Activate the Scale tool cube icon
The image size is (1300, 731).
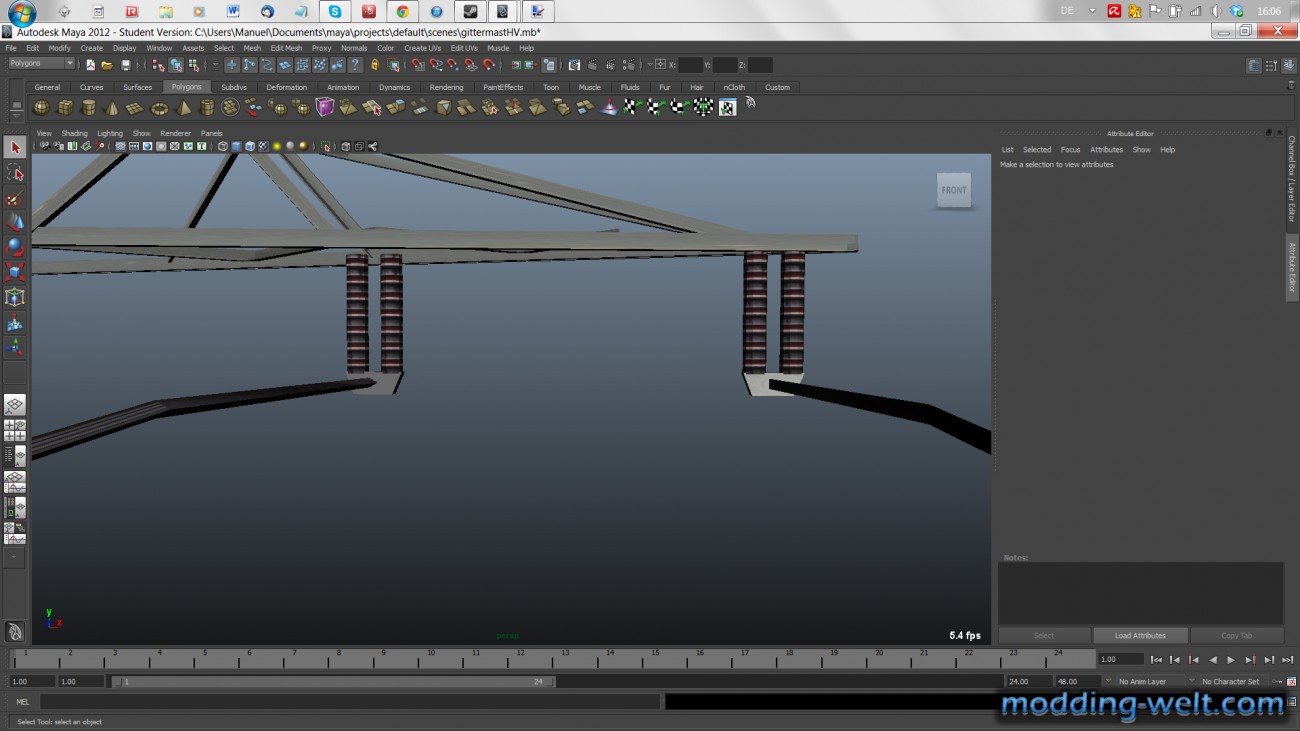pos(15,272)
